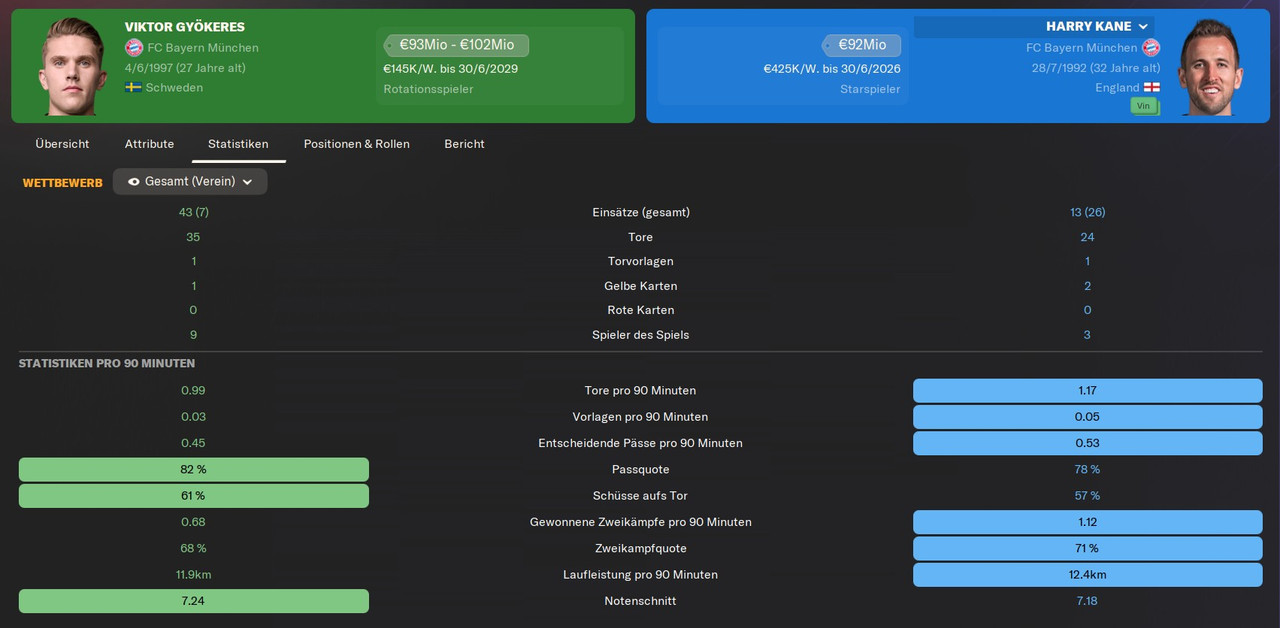Click the Einsätze (gesamt) row label
This screenshot has width=1280, height=628.
641,212
